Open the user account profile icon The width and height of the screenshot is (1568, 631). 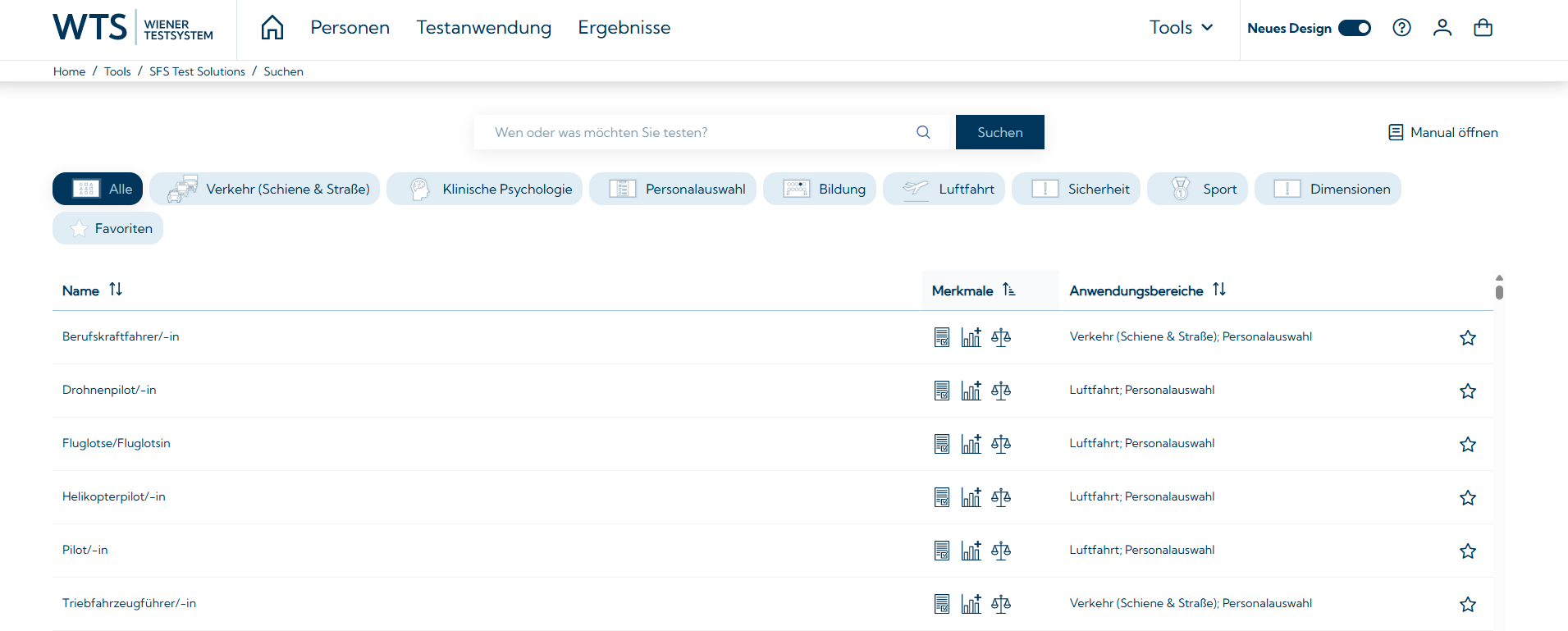[1442, 28]
